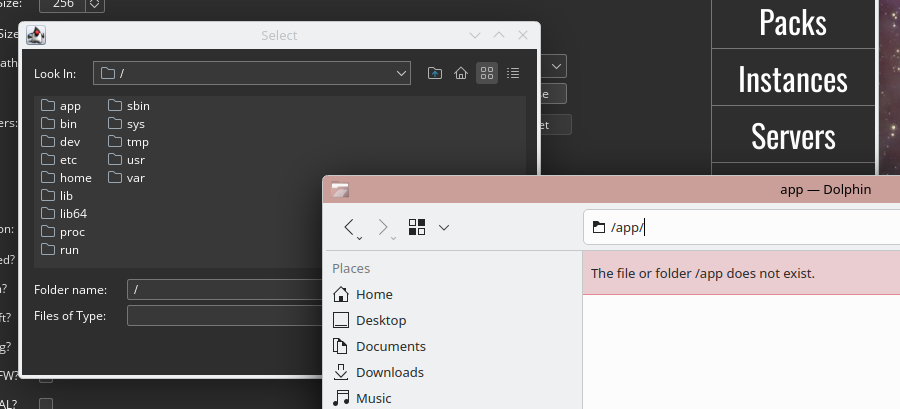This screenshot has height=409, width=900.
Task: Click the Dolphin back arrow
Action: pyautogui.click(x=349, y=227)
